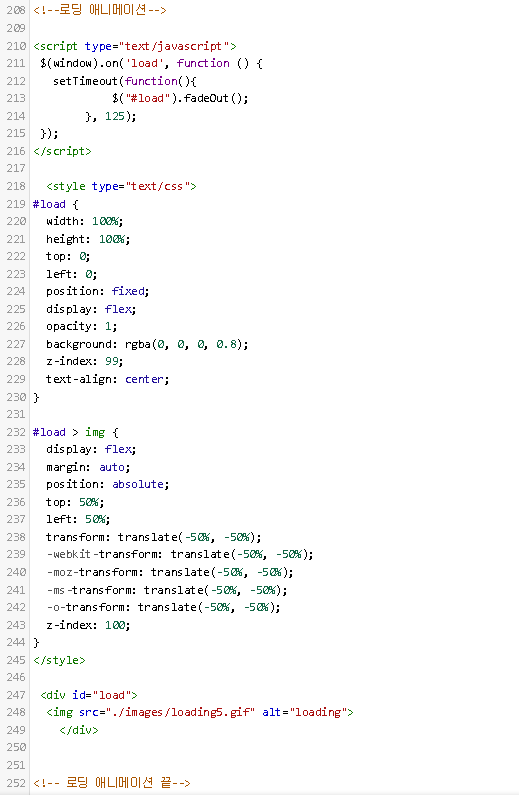Click the width: 100% declaration
This screenshot has height=795, width=519.
point(85,221)
